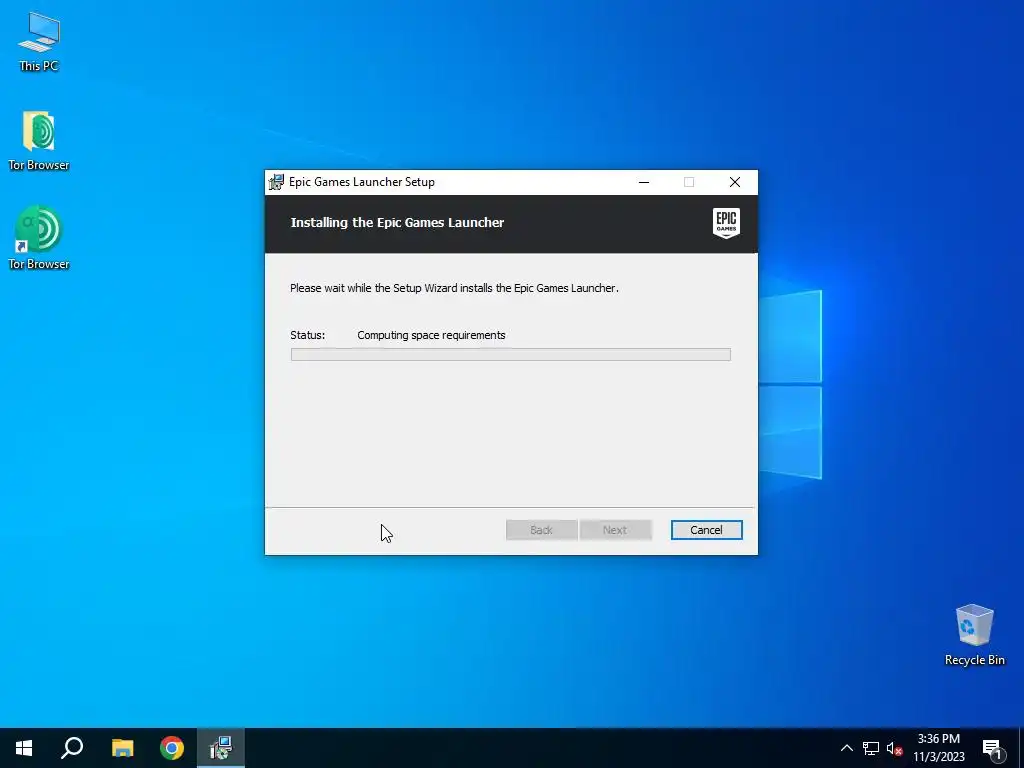Screen dimensions: 1024x768
Task: Open File Explorer from the taskbar
Action: coord(122,748)
